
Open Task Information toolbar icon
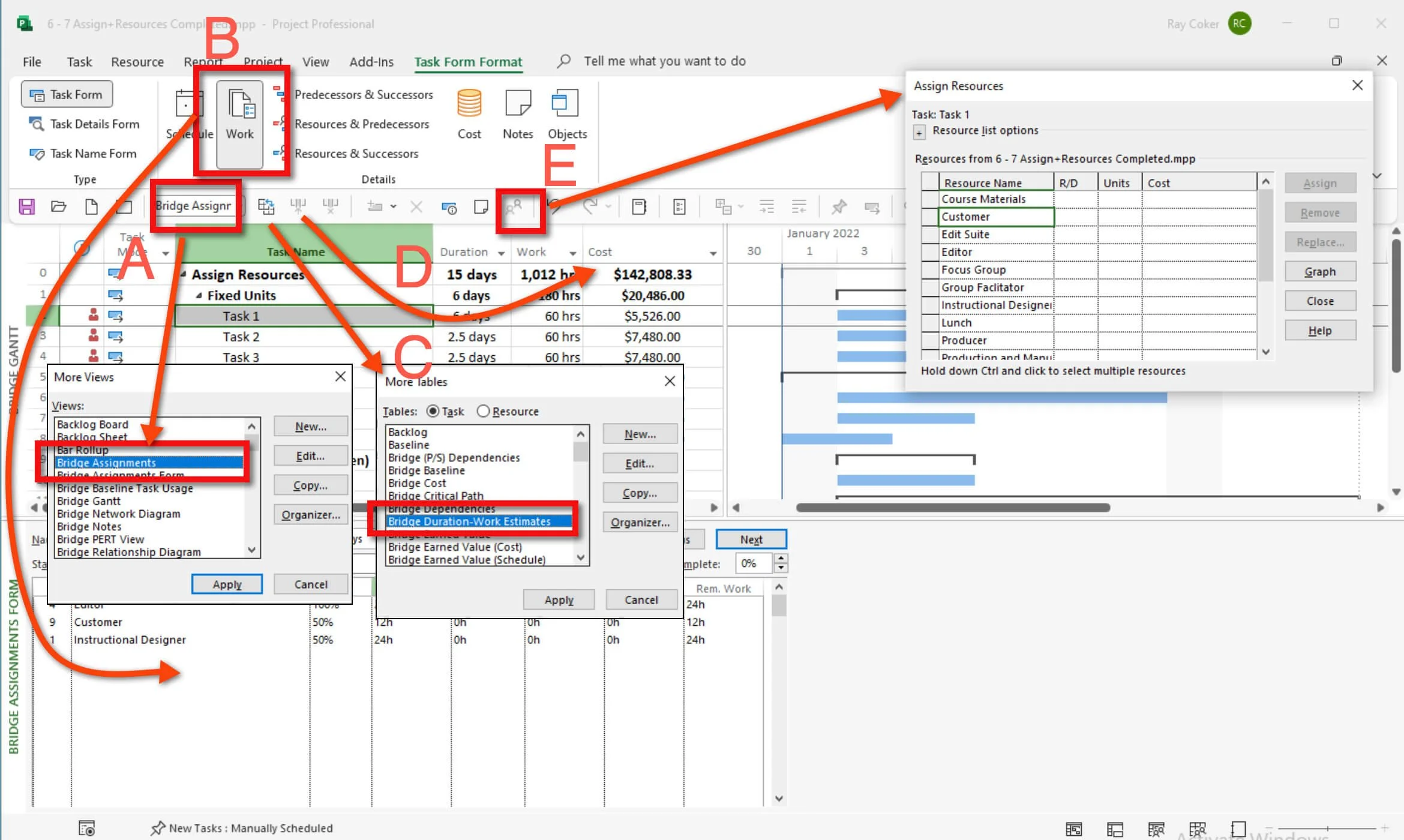coord(449,208)
